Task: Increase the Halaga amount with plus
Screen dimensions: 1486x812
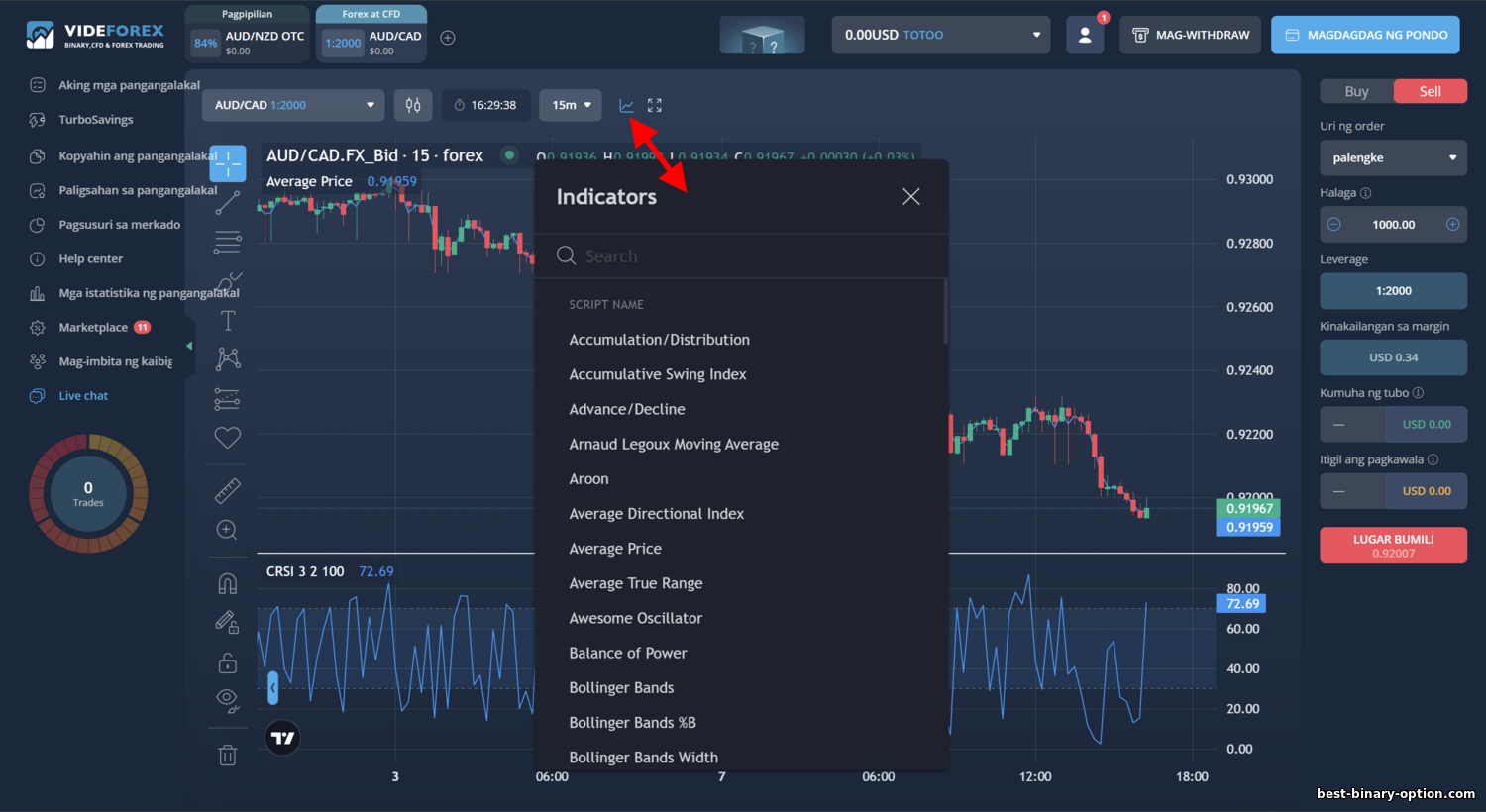Action: pyautogui.click(x=1452, y=225)
